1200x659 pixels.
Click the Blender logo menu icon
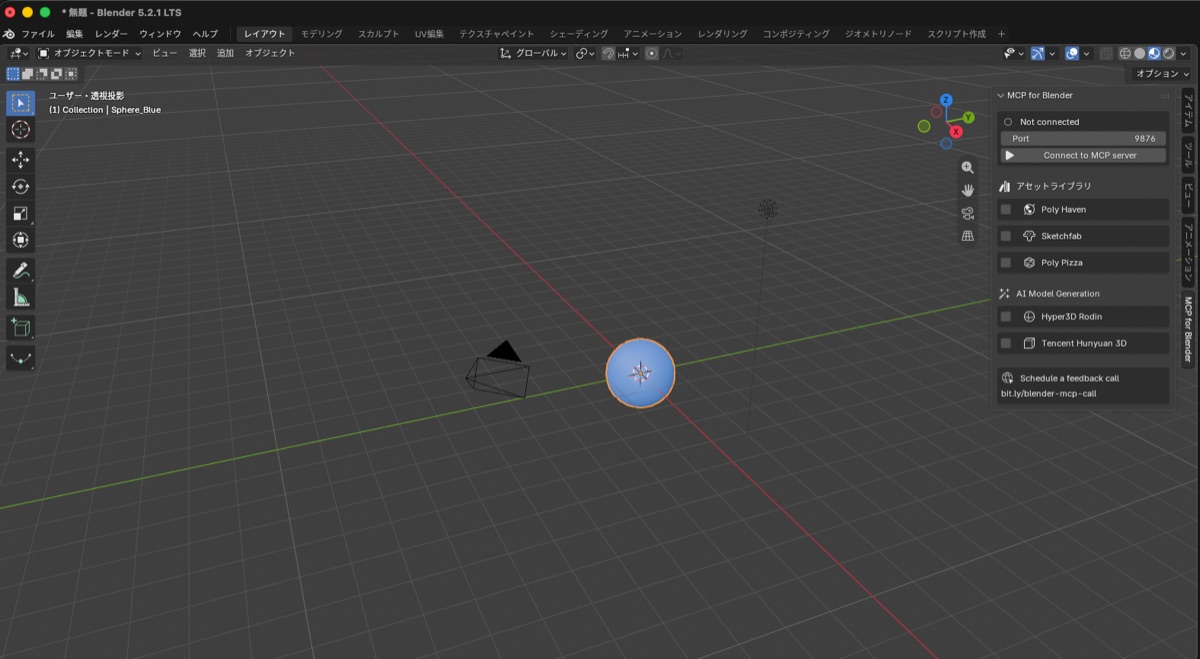pos(9,33)
